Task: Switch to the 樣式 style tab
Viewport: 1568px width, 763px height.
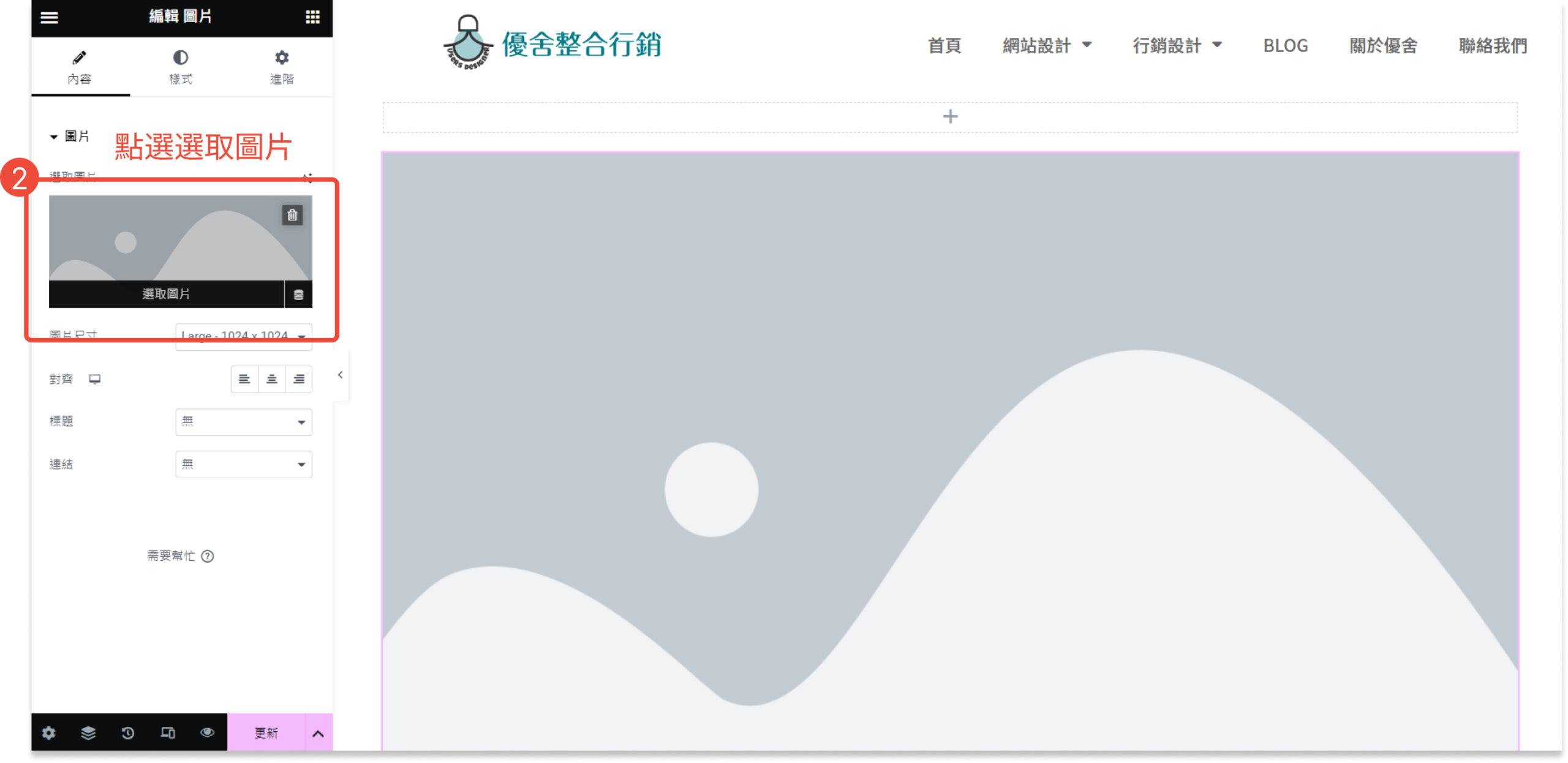Action: pyautogui.click(x=180, y=67)
